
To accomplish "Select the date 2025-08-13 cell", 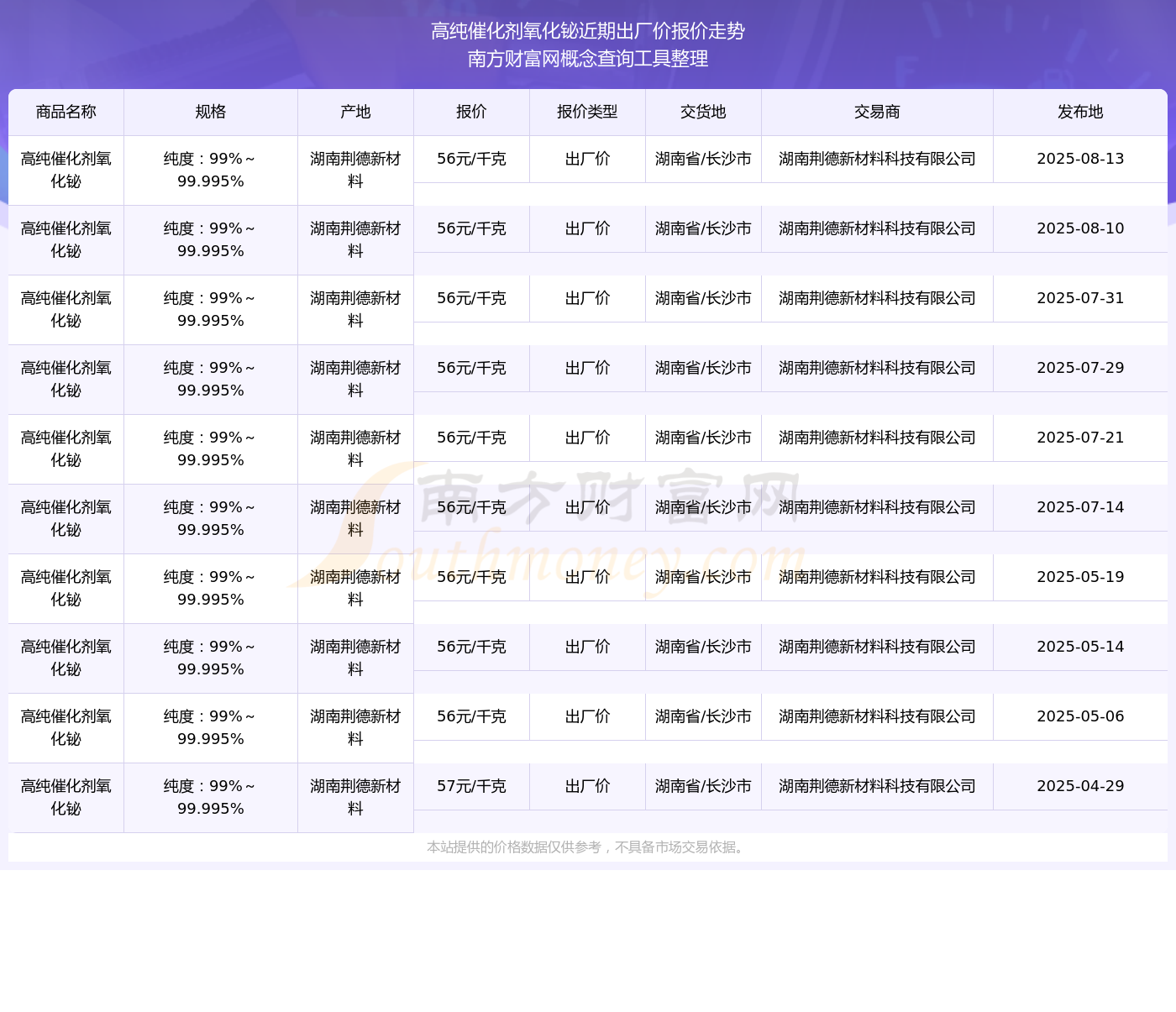I will click(x=1080, y=160).
